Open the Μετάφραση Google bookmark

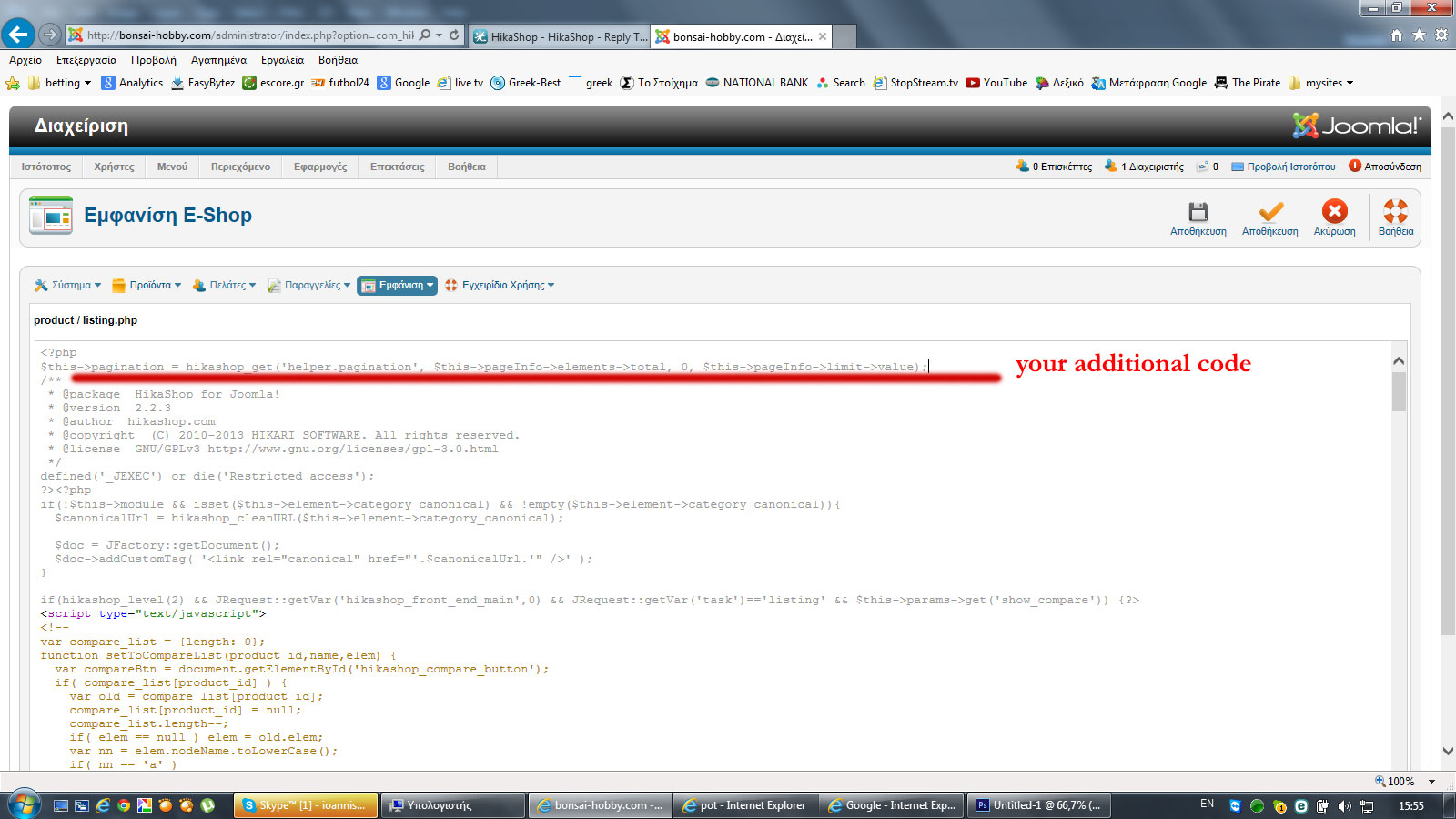[1149, 83]
